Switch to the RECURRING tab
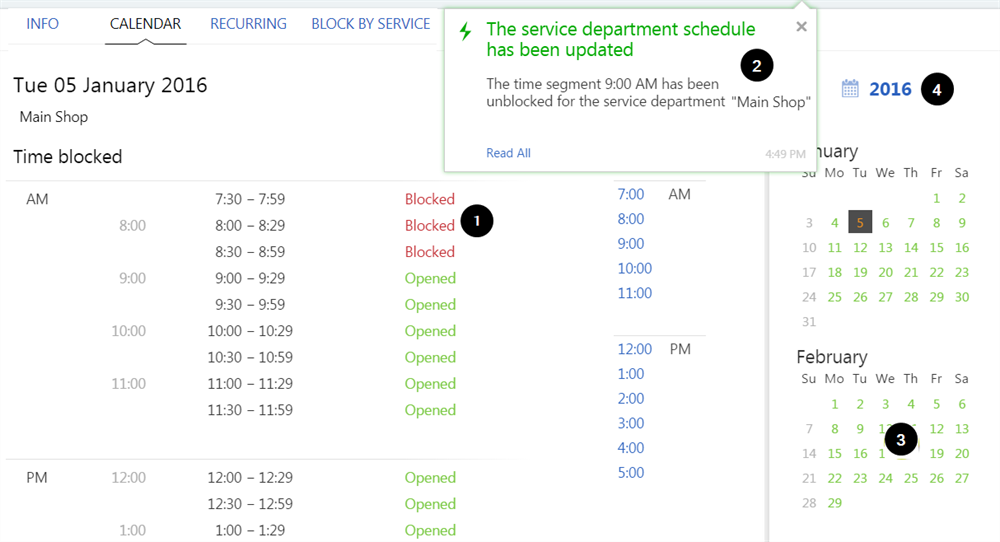1000x542 pixels. tap(248, 23)
